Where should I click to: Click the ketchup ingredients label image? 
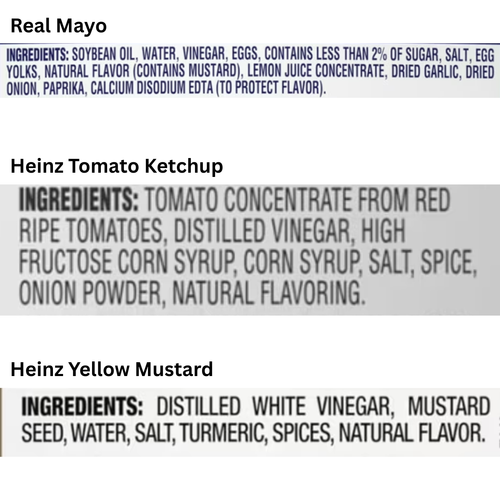tap(250, 250)
